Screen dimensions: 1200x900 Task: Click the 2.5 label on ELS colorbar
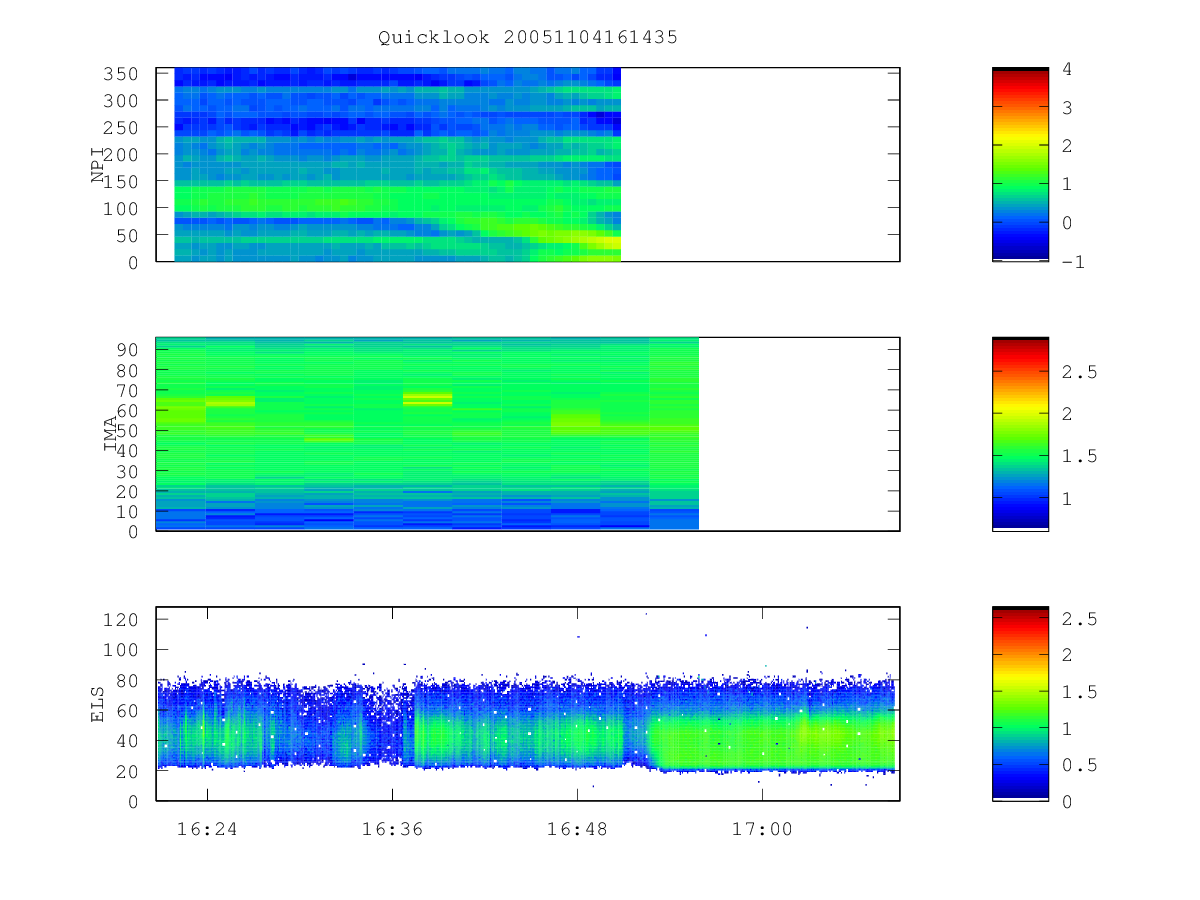pos(1078,620)
